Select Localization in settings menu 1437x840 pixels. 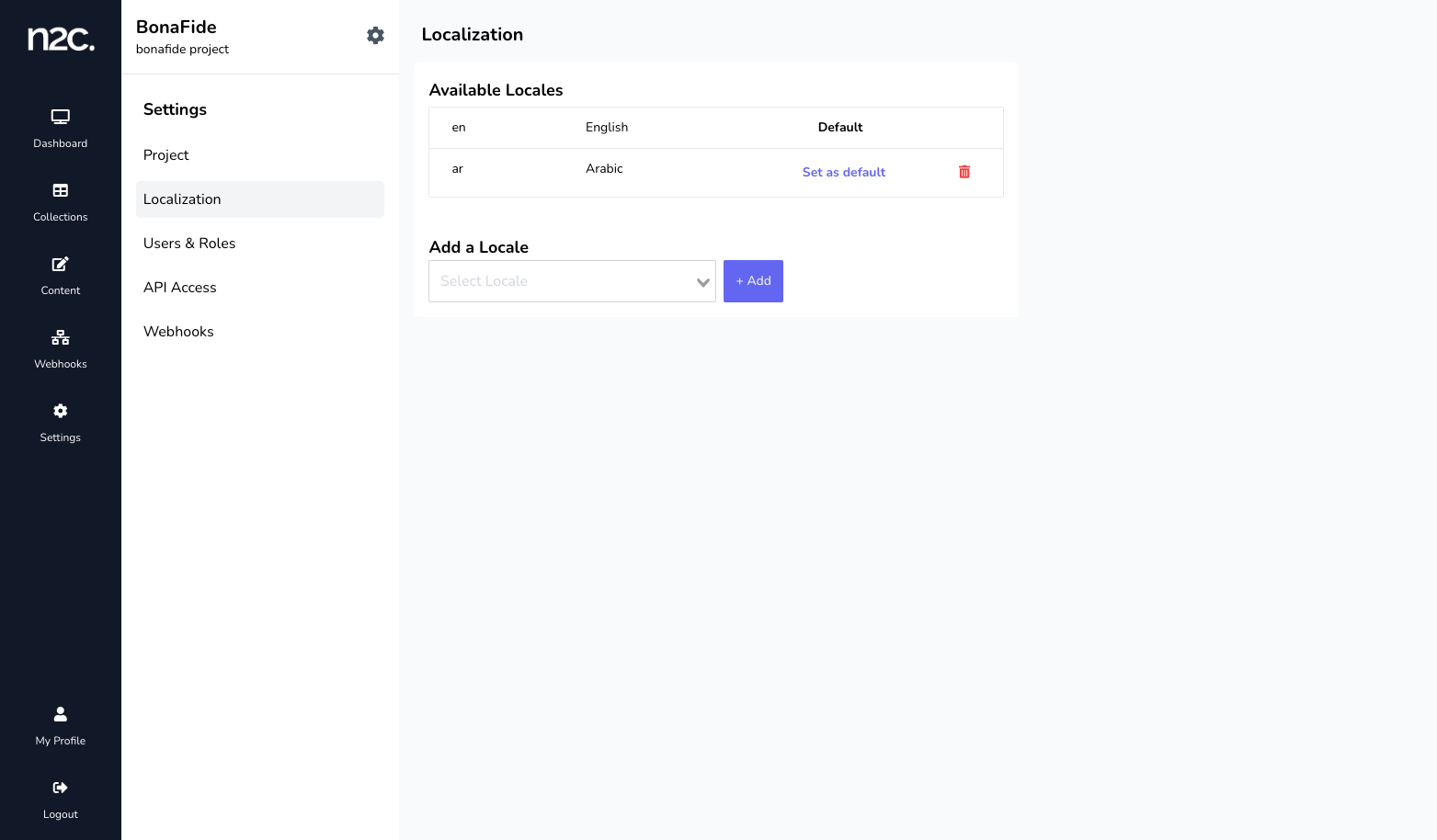pos(182,199)
